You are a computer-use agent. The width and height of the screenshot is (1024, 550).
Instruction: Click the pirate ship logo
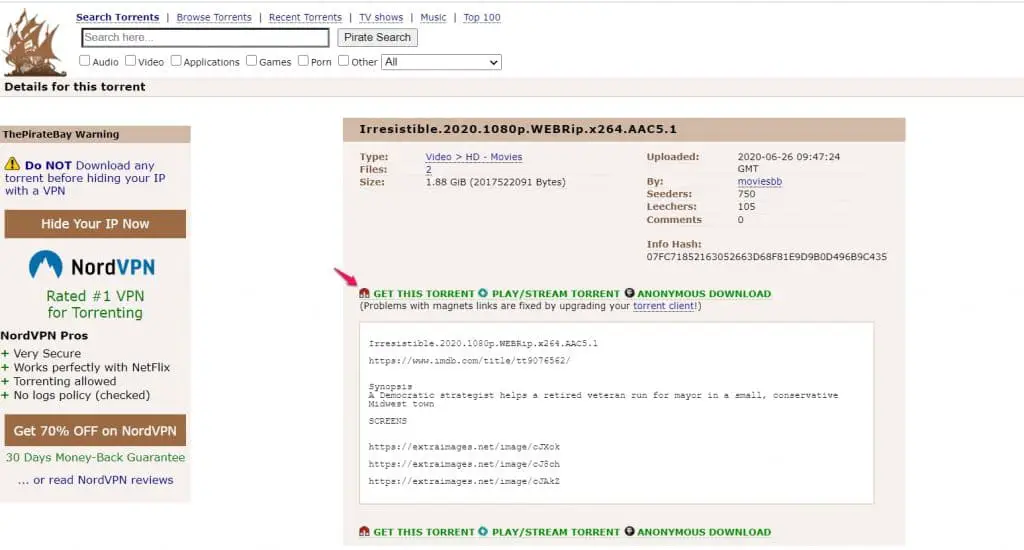(x=35, y=44)
